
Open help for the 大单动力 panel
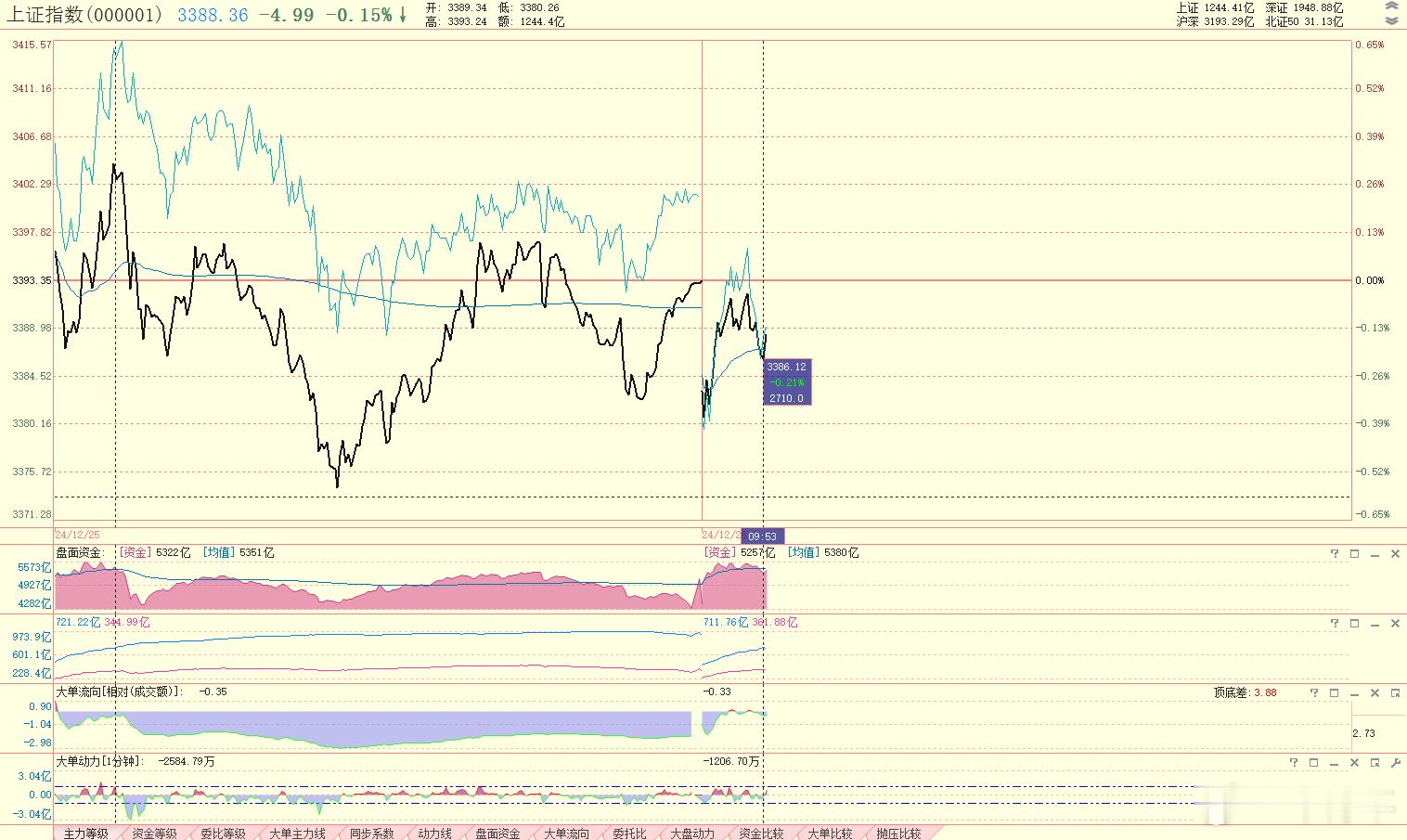1294,762
